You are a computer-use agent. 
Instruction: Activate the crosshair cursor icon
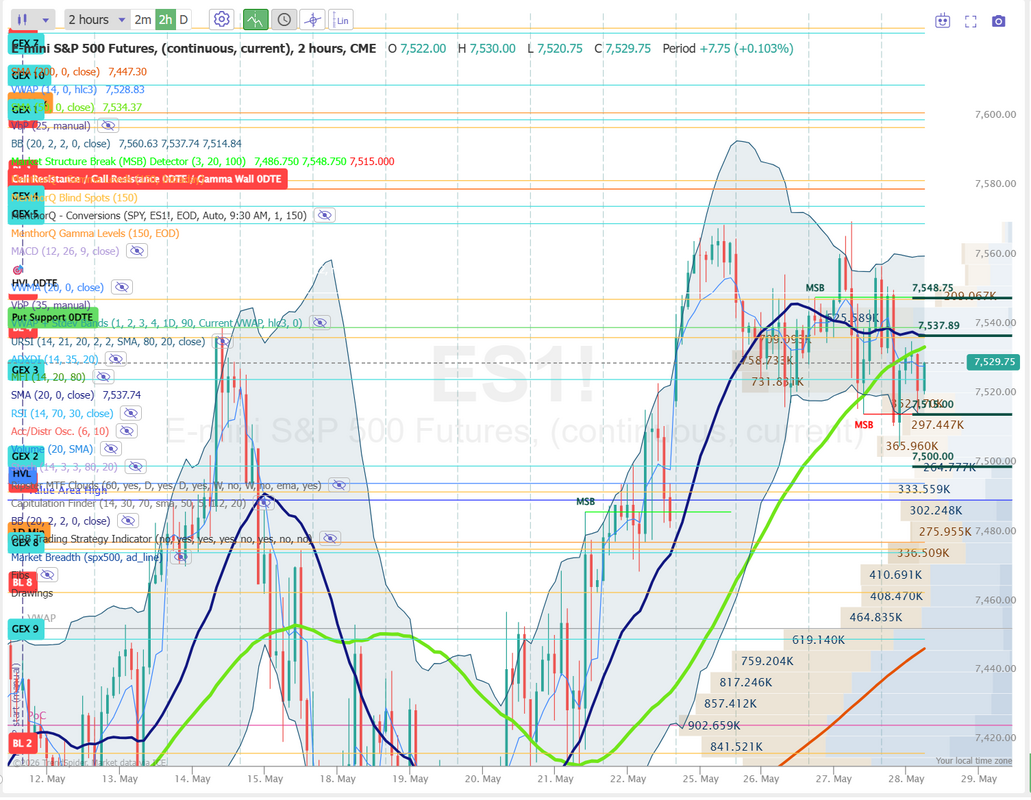tap(313, 20)
